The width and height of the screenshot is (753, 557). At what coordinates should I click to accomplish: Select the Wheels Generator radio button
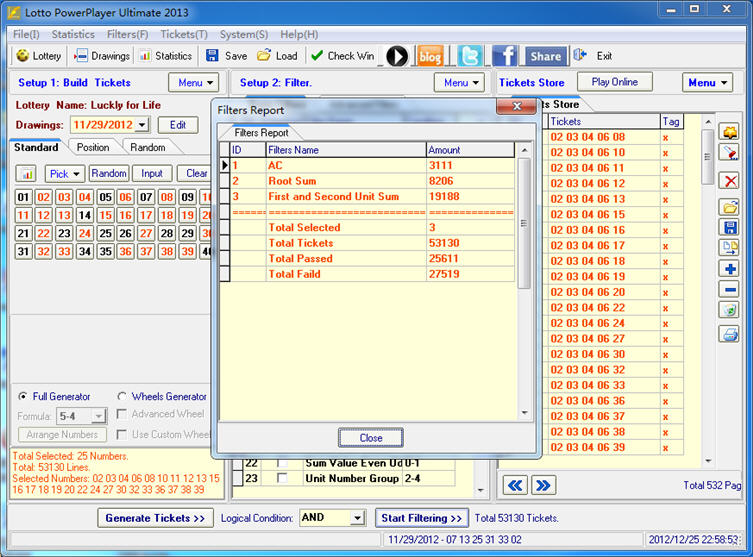tap(122, 397)
